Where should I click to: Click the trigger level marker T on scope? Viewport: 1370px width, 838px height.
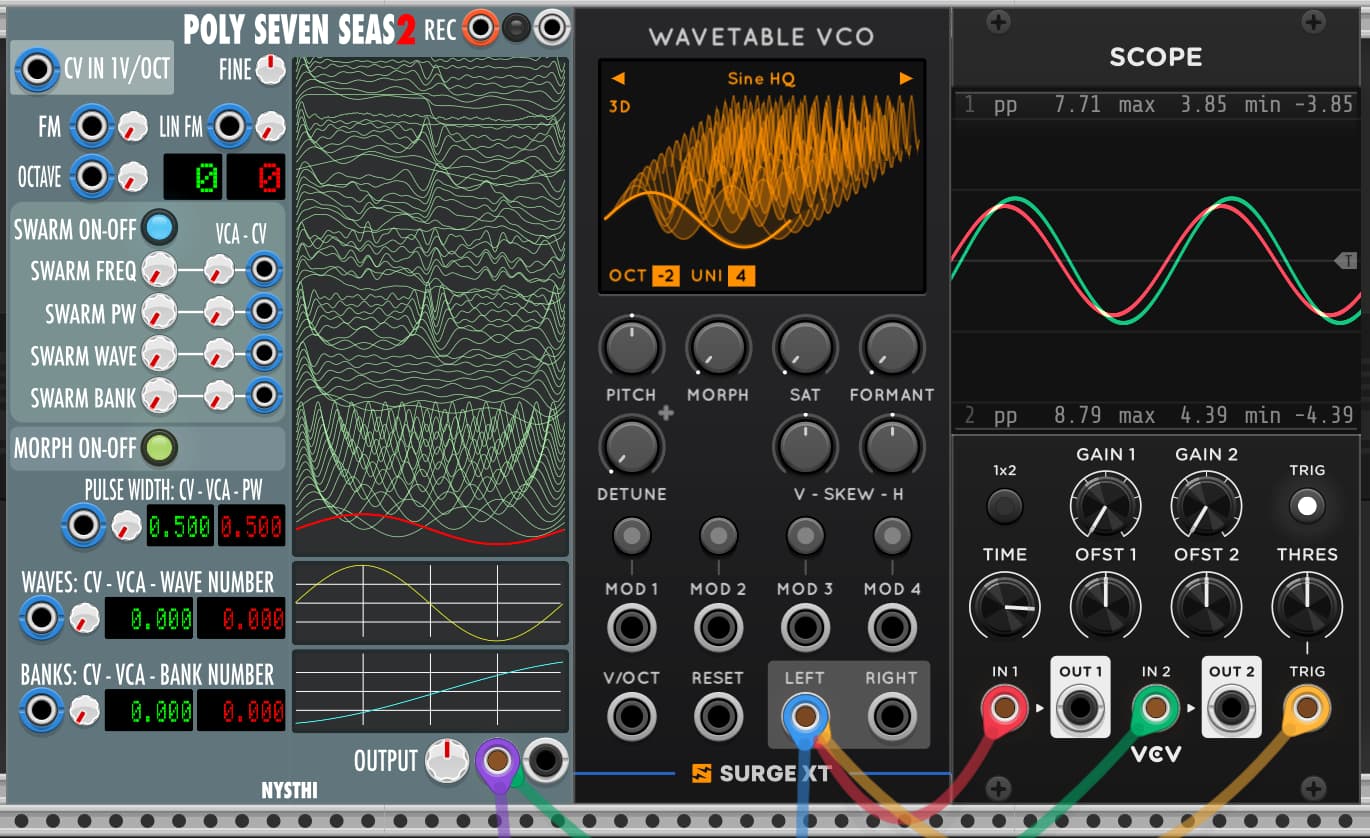1345,260
